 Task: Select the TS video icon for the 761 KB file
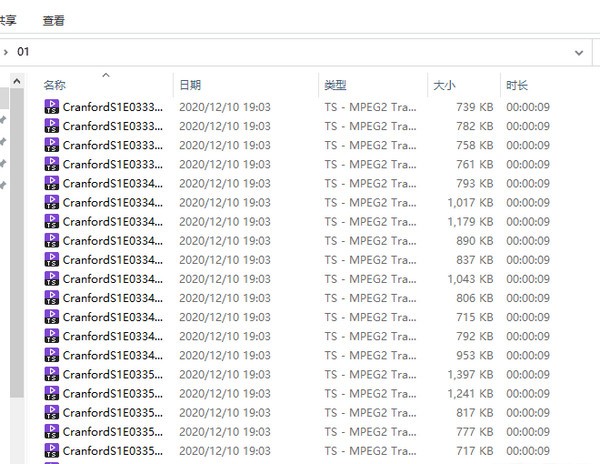click(52, 164)
